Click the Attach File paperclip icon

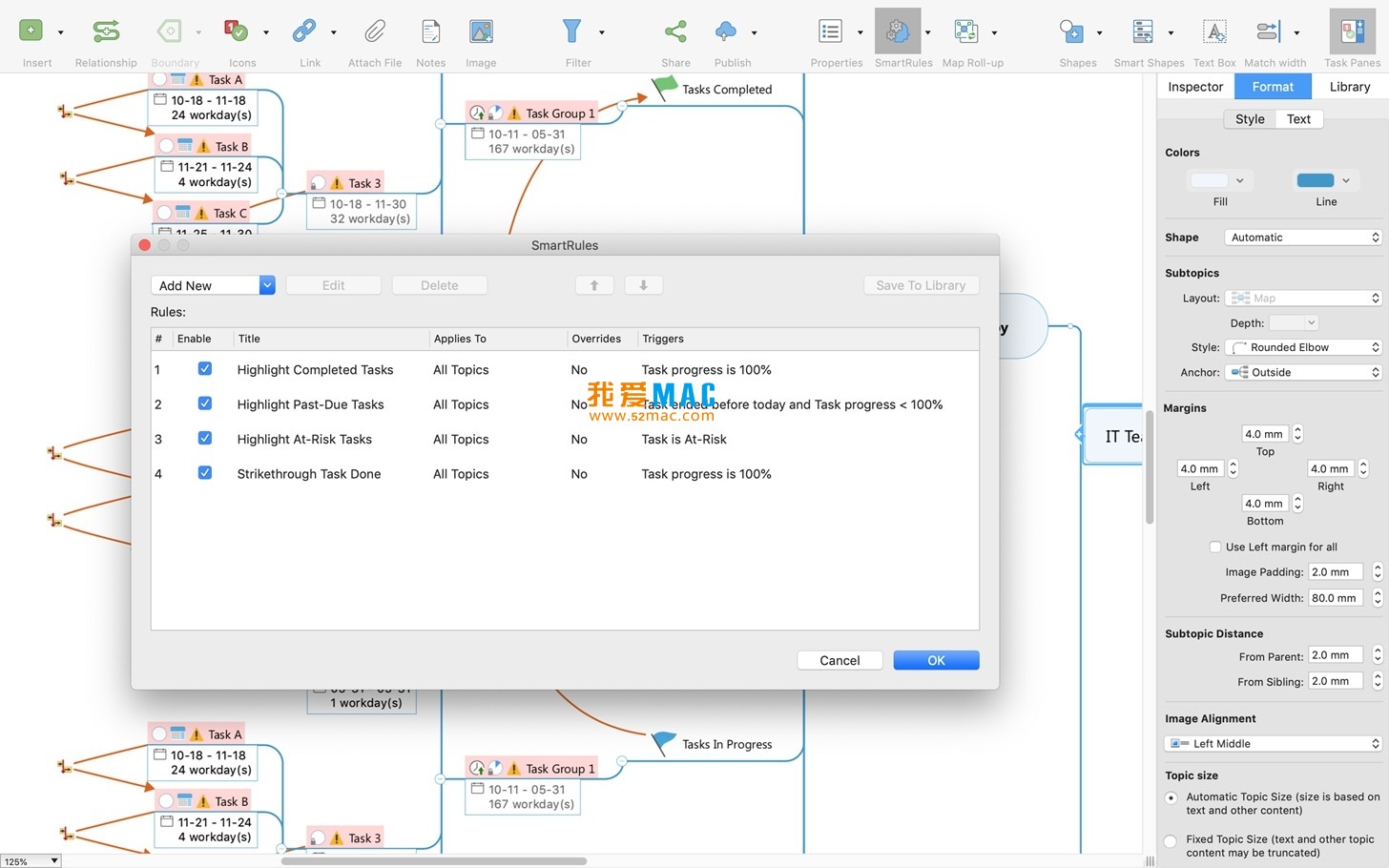(x=375, y=31)
